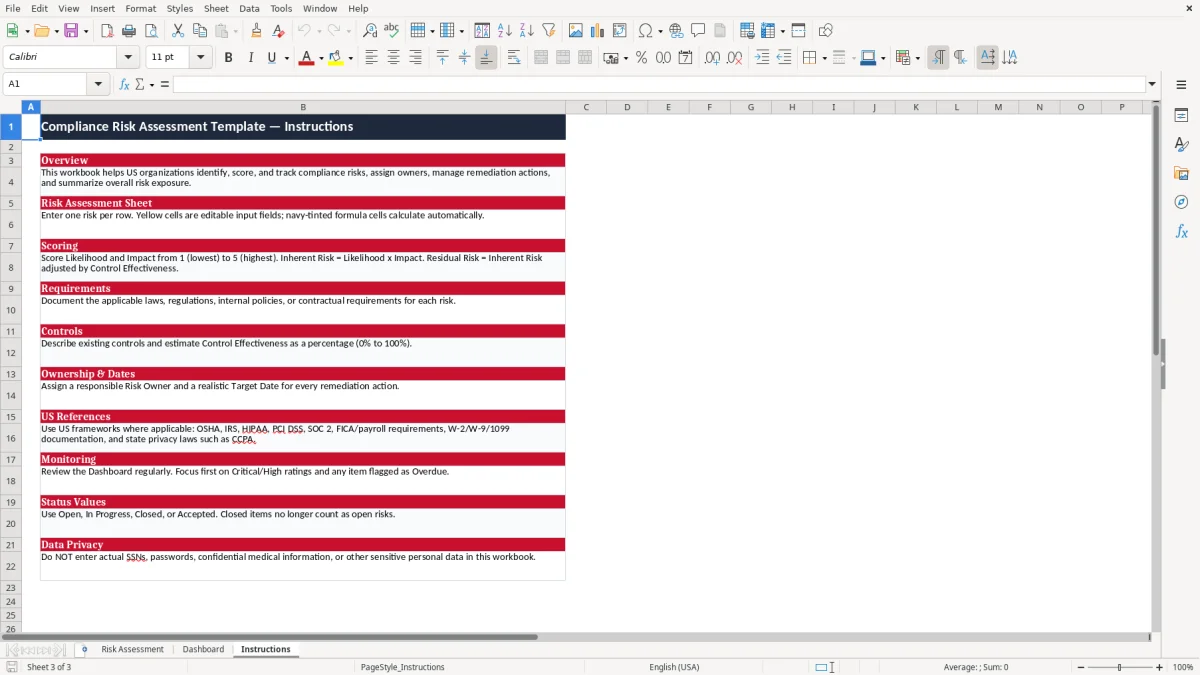Click the AutoFilter funnel icon

[x=549, y=31]
